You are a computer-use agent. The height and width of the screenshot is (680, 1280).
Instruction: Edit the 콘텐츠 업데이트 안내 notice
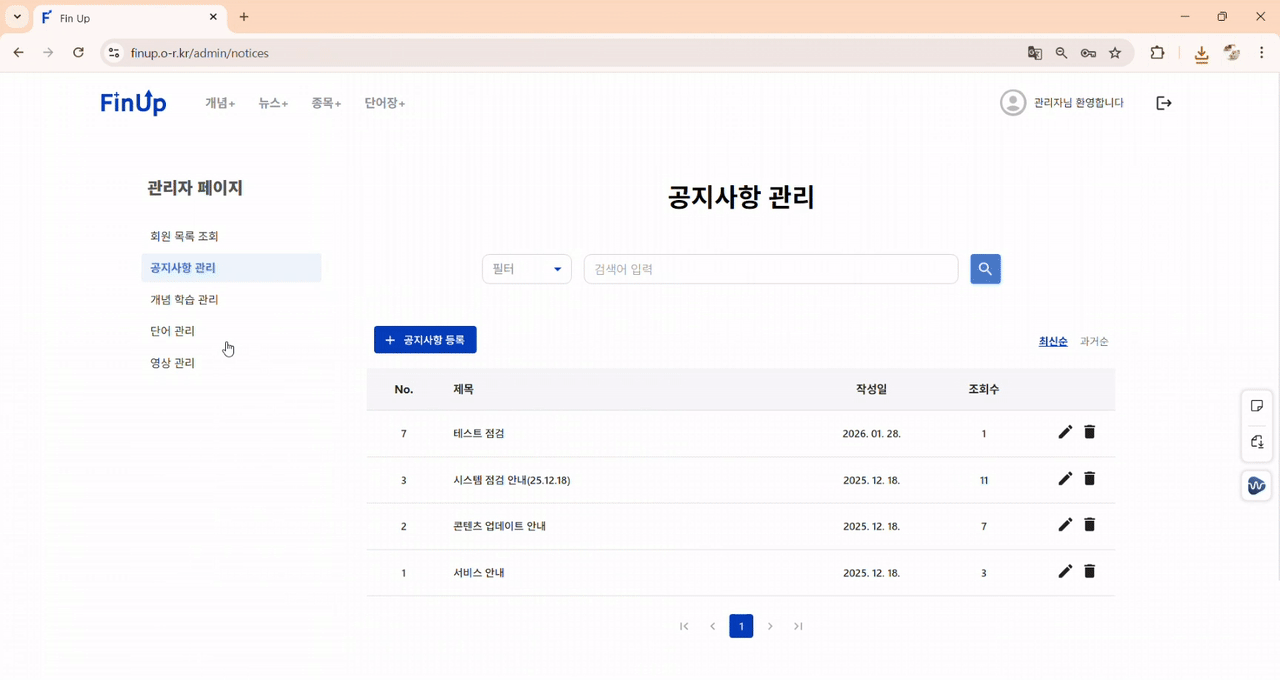pos(1065,525)
